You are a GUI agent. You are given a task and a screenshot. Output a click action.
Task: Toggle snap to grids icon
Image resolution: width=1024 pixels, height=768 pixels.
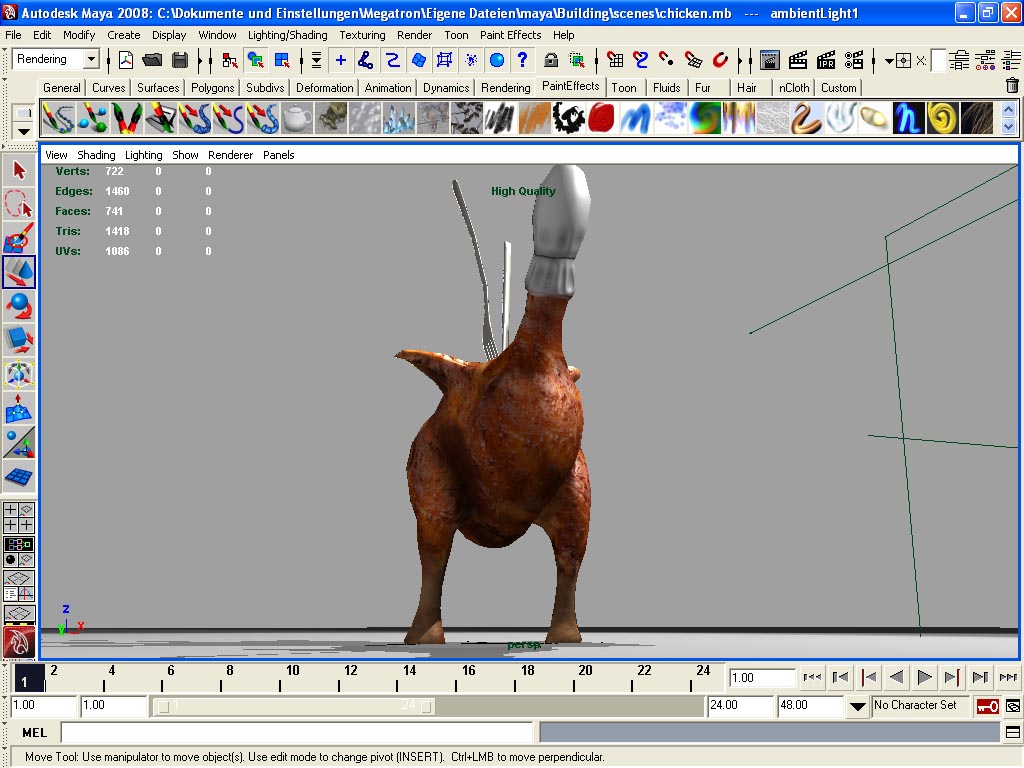coord(615,60)
